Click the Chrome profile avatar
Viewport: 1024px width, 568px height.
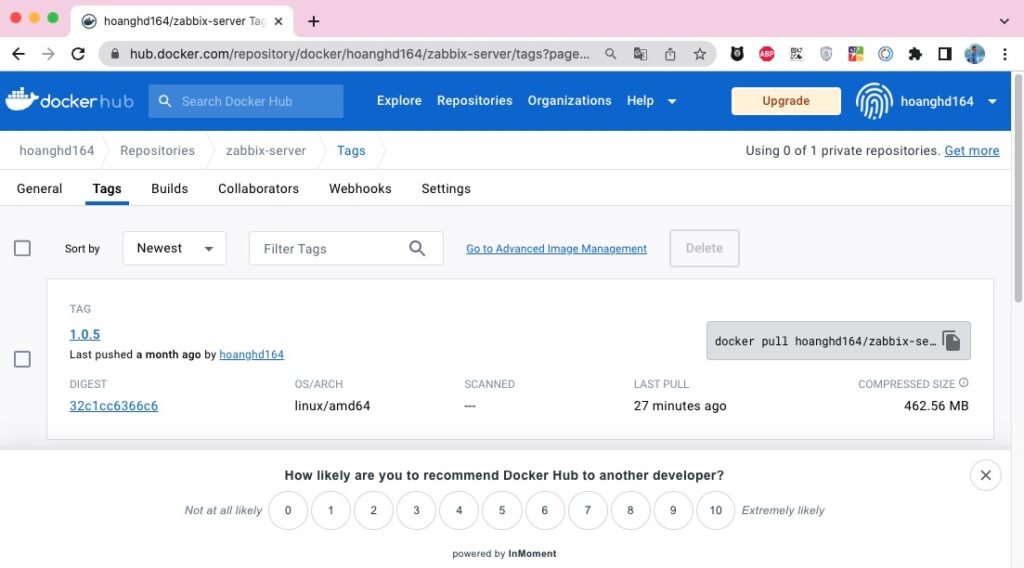tap(974, 54)
